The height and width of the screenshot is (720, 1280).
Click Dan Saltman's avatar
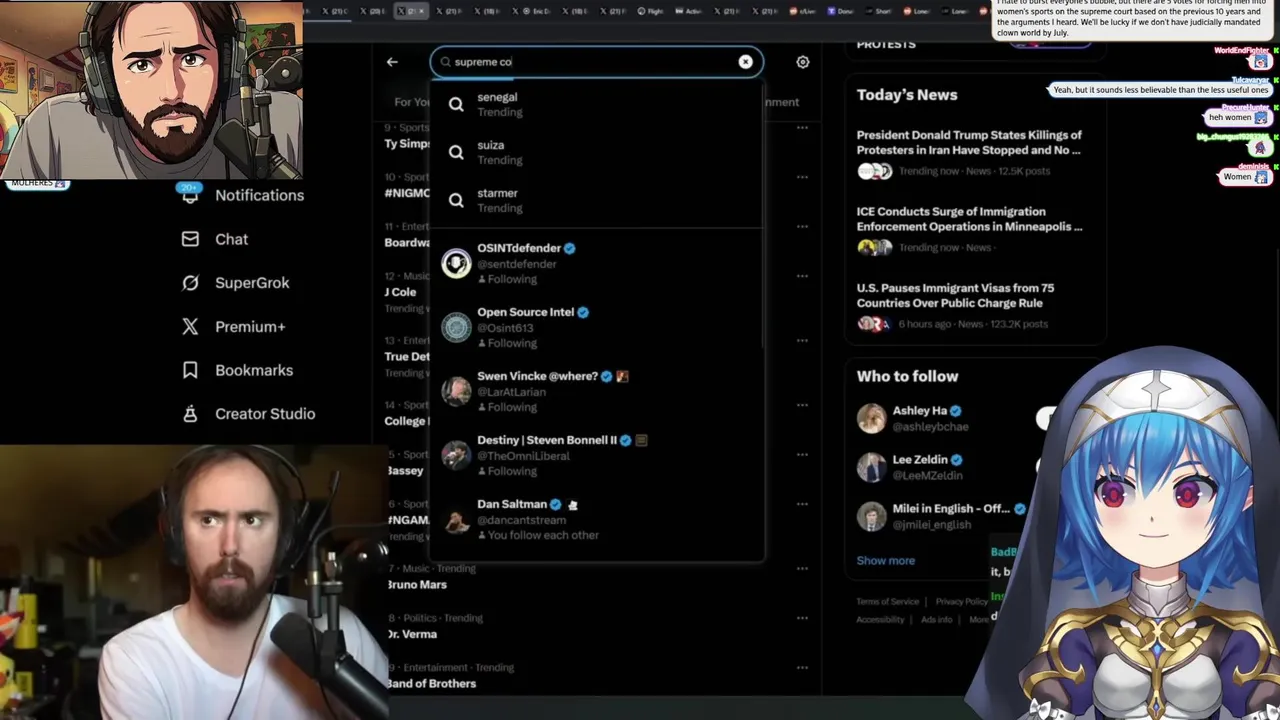pyautogui.click(x=456, y=519)
